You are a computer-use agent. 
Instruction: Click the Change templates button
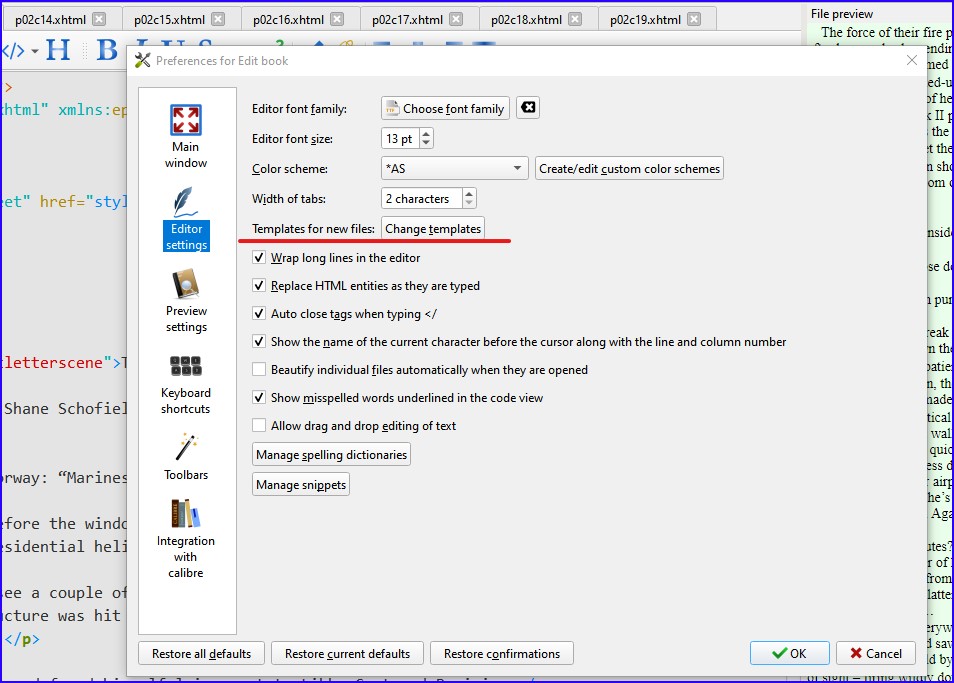433,229
